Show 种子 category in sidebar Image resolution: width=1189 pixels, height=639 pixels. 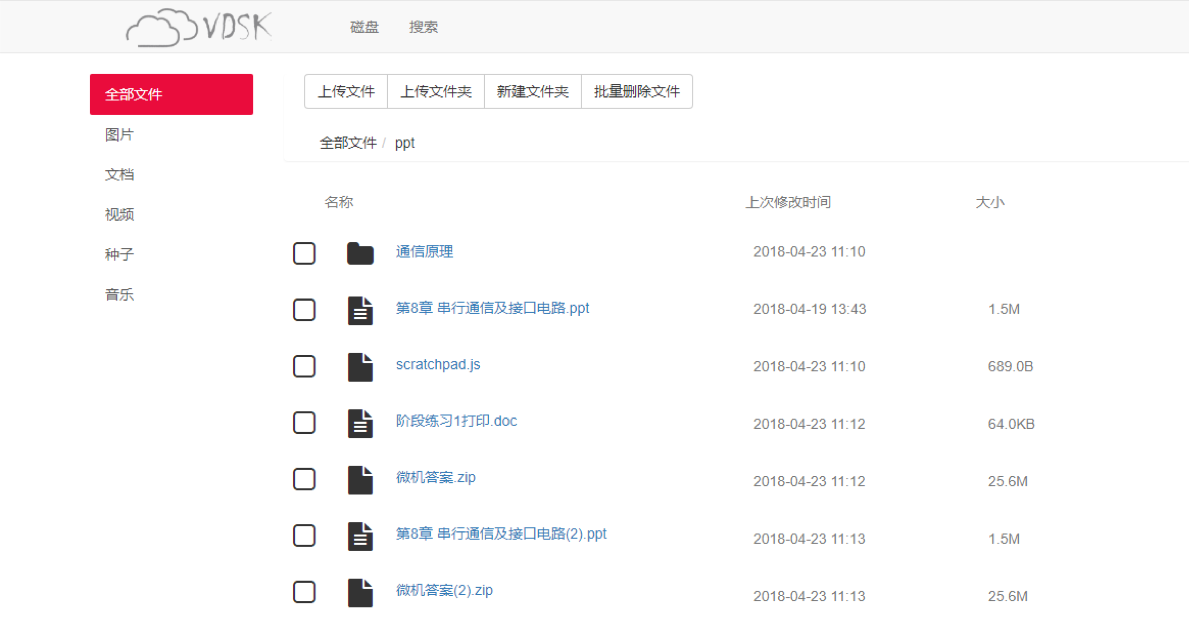119,255
